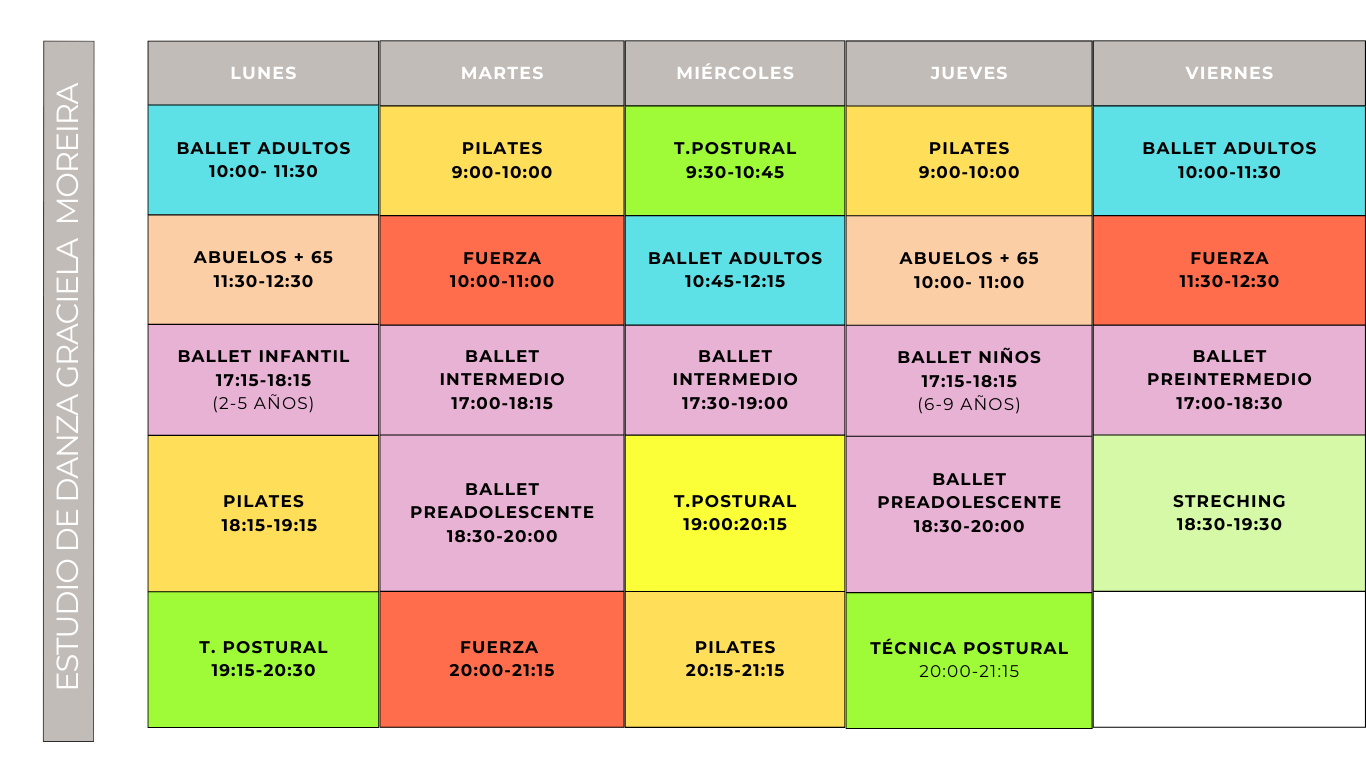Select the Fuerza 10:00-11:00 class on Tuesday
The image size is (1366, 768).
[501, 270]
